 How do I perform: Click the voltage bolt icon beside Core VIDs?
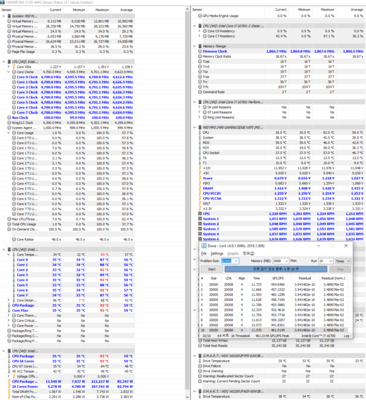coord(14,67)
